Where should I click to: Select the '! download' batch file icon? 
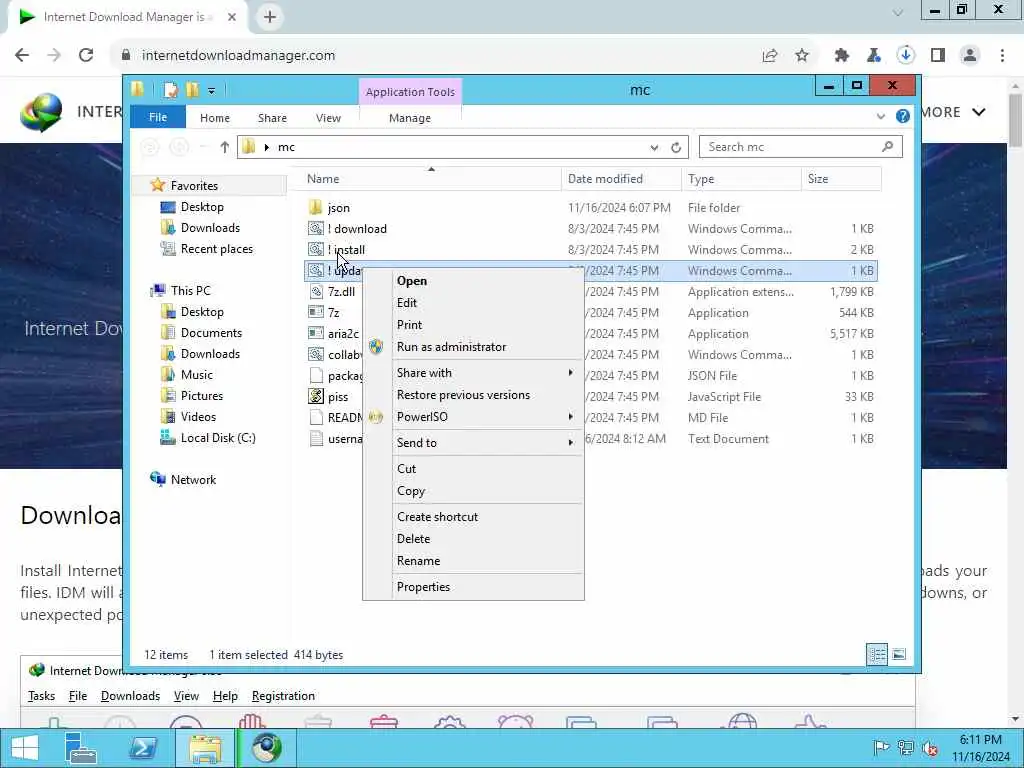[x=315, y=229]
